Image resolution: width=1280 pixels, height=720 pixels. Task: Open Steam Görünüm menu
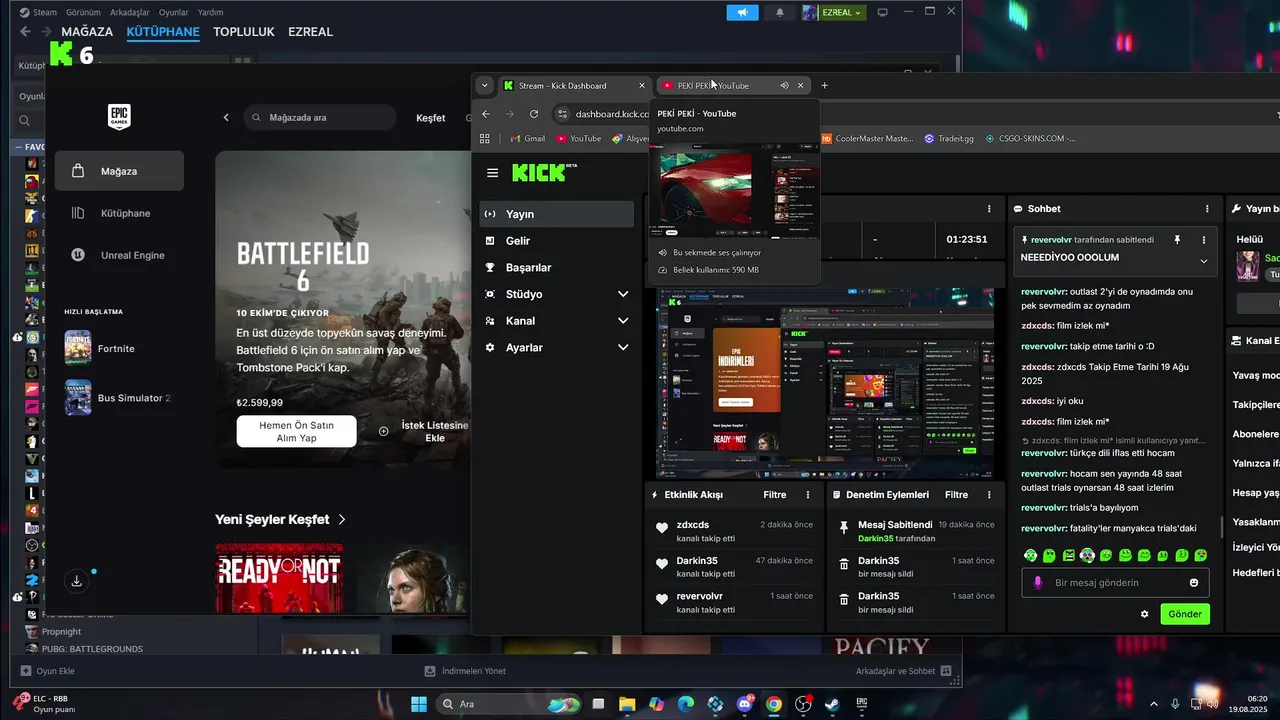(83, 13)
